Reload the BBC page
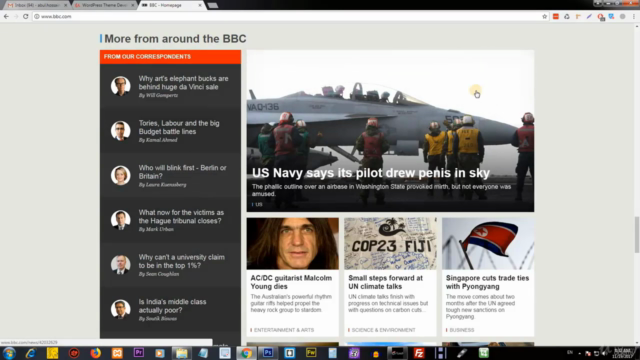The image size is (640, 360). pyautogui.click(x=26, y=16)
